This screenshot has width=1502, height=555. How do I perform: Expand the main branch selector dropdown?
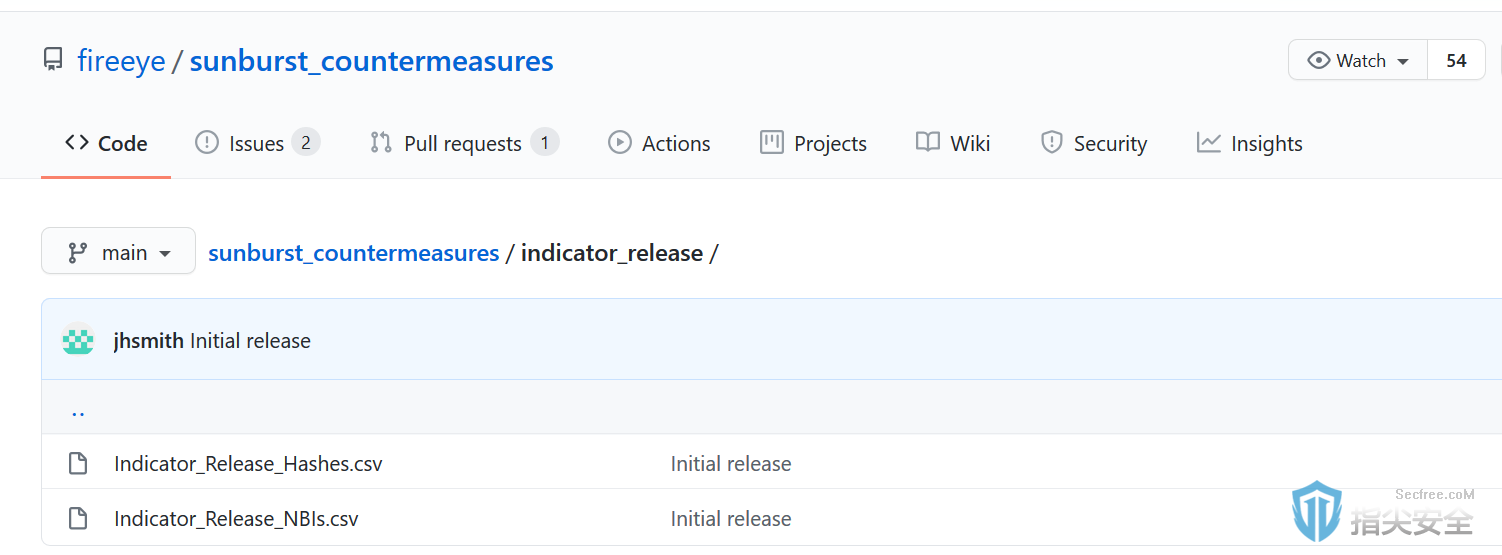(x=118, y=252)
